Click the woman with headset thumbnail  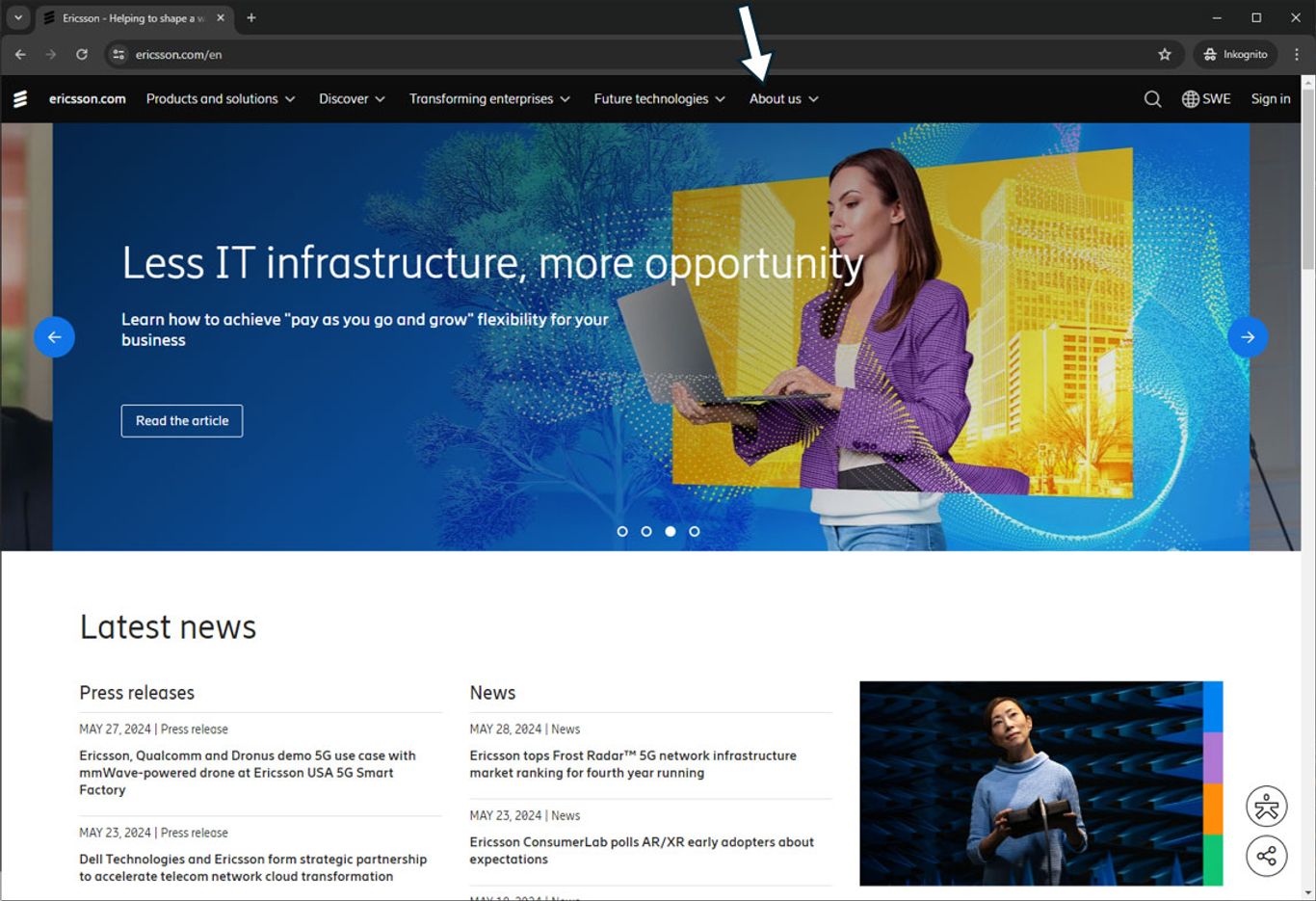[x=1040, y=783]
